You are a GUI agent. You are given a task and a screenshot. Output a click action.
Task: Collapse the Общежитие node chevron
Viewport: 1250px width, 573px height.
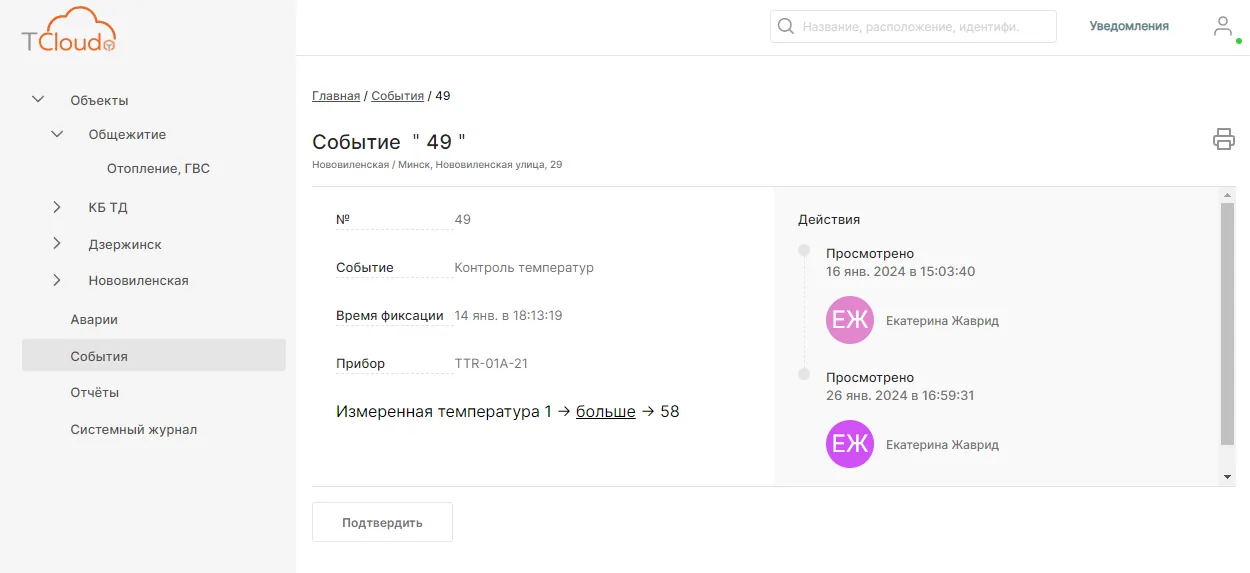click(57, 134)
